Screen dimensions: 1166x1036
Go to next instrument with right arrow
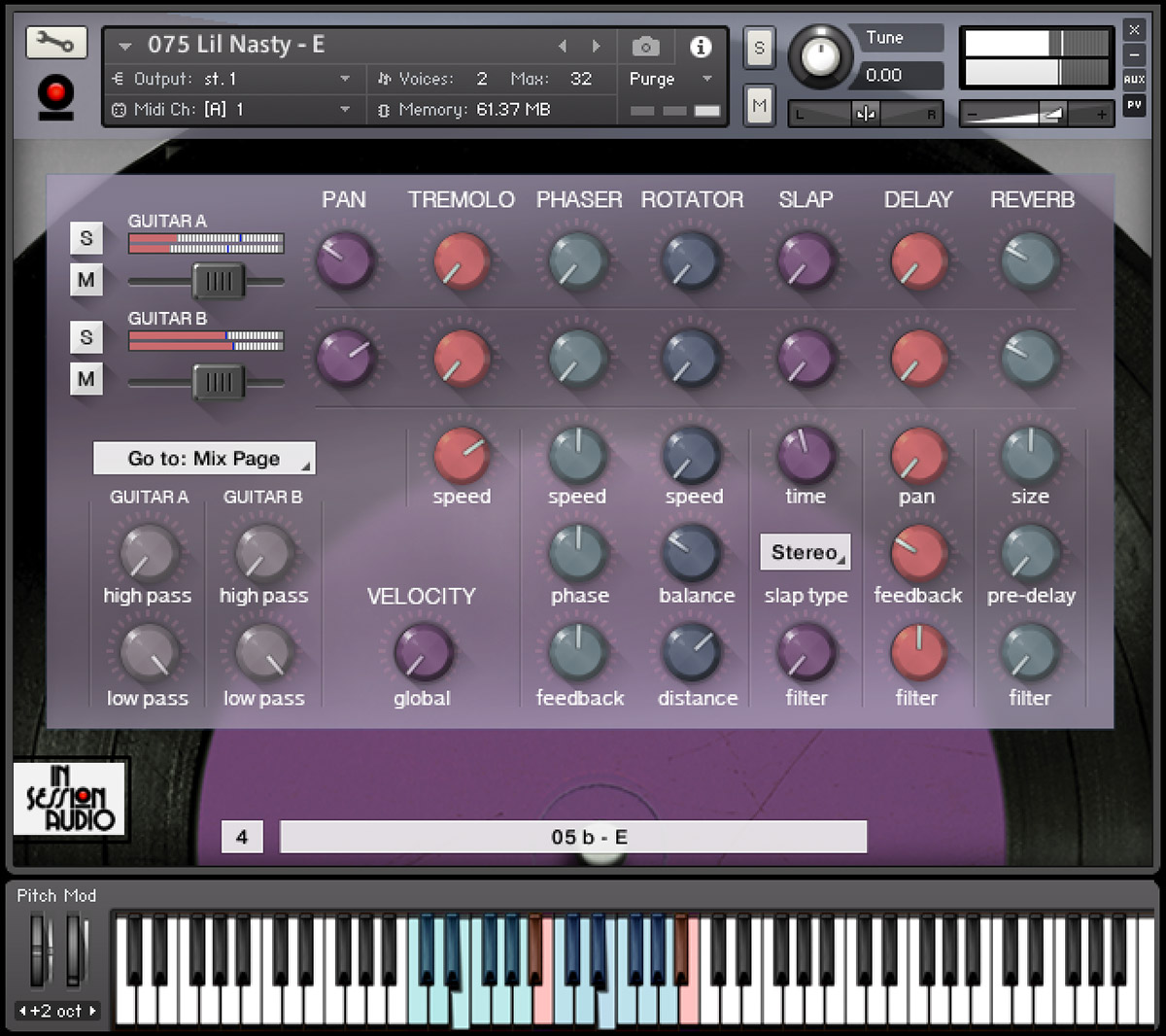(x=596, y=47)
